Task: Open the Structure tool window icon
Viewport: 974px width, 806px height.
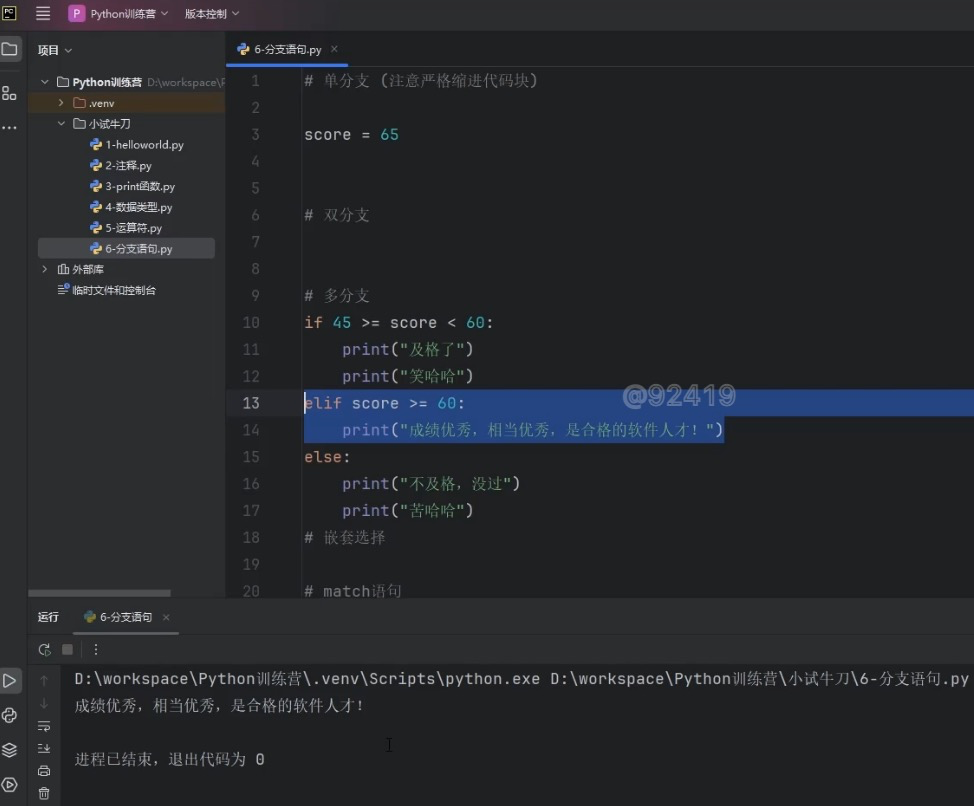Action: tap(9, 94)
